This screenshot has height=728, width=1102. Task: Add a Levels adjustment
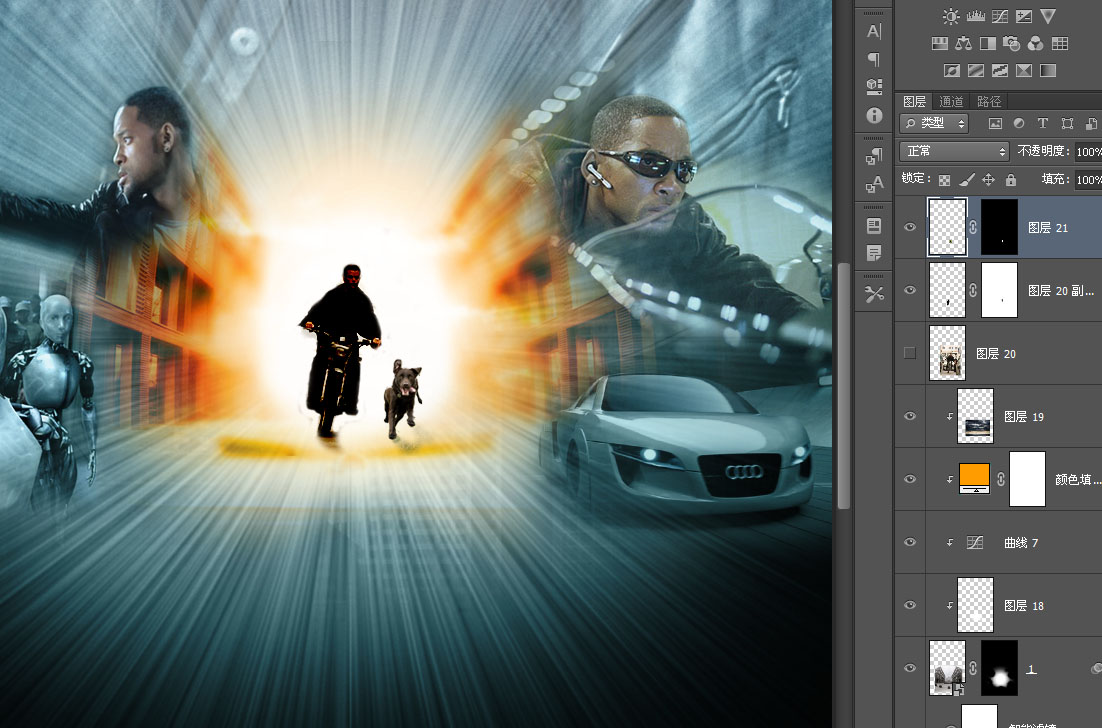tap(975, 16)
